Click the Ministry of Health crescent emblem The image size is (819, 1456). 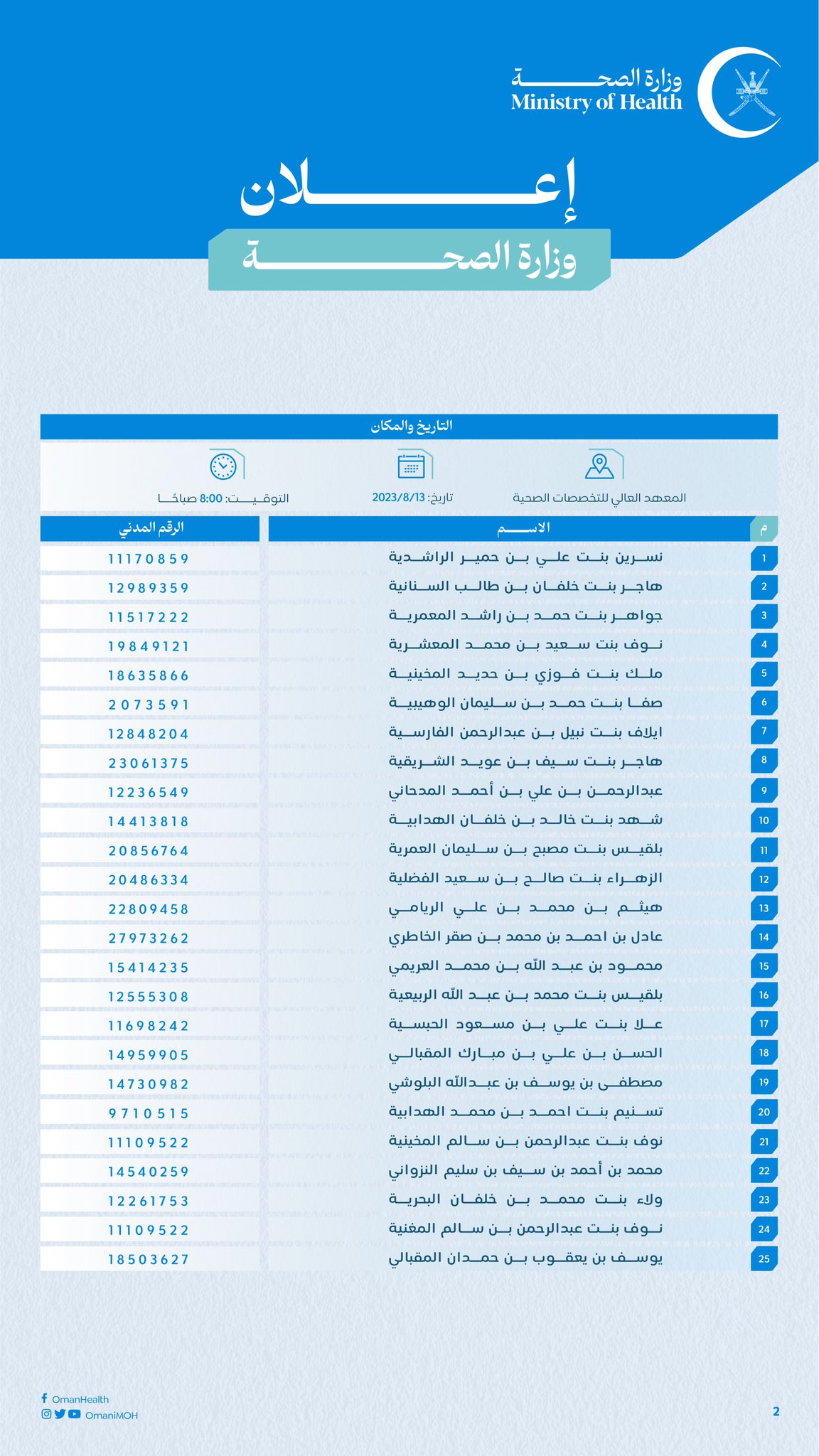739,92
